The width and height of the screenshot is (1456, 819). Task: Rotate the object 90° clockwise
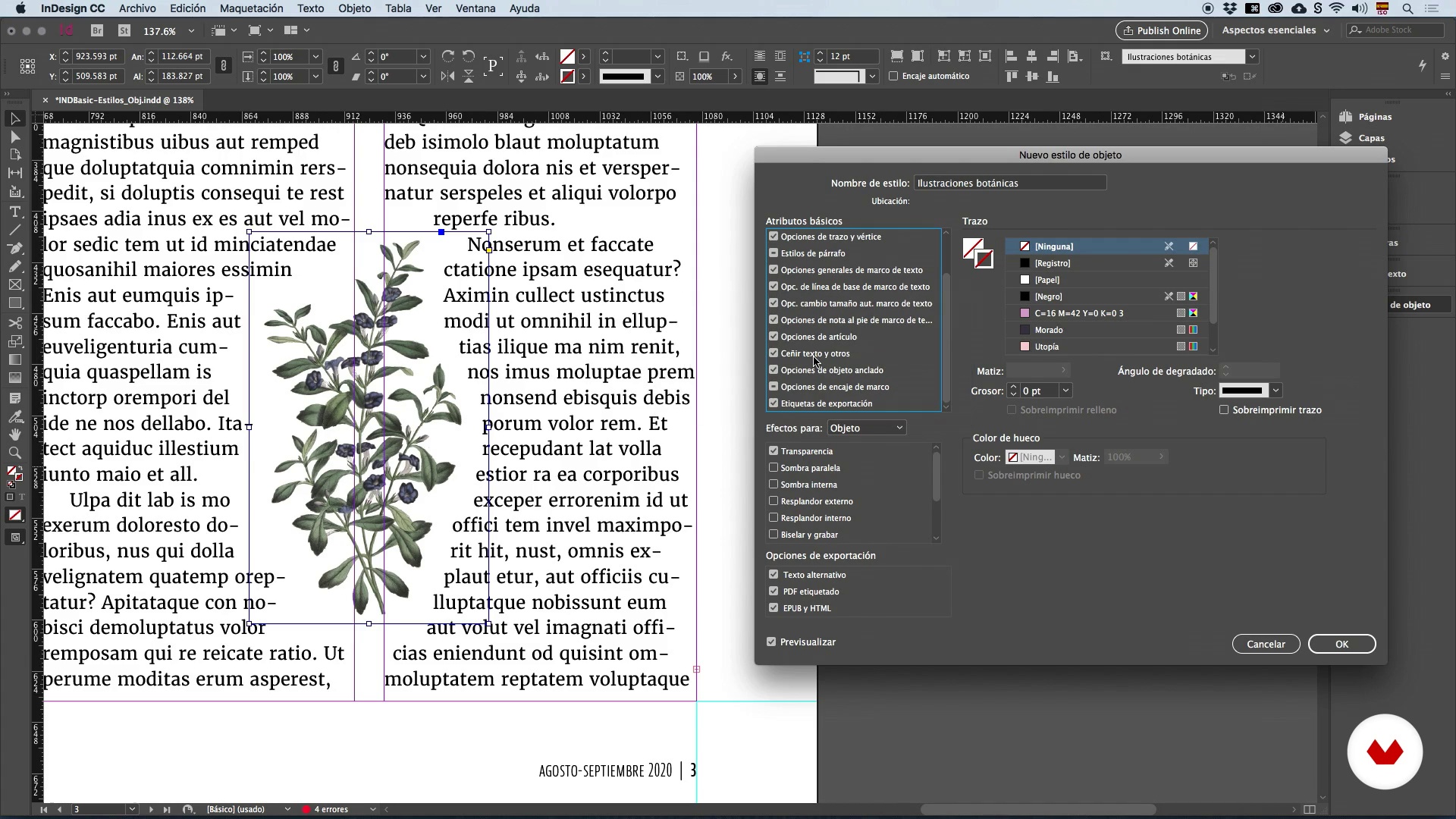(x=448, y=57)
